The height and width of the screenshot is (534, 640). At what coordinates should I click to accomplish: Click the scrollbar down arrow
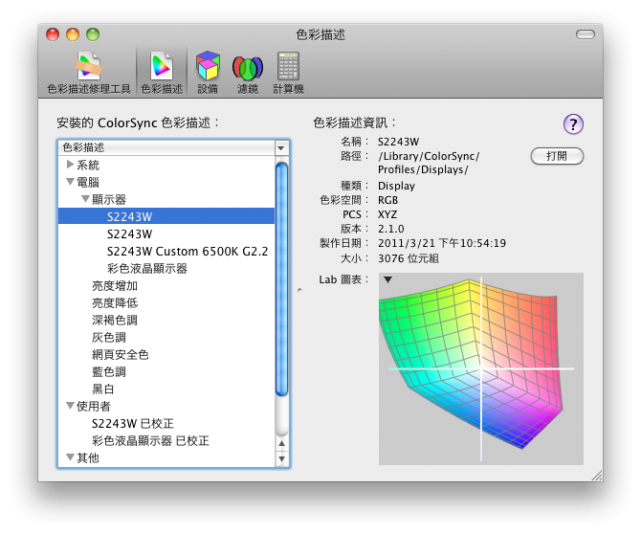coord(282,459)
